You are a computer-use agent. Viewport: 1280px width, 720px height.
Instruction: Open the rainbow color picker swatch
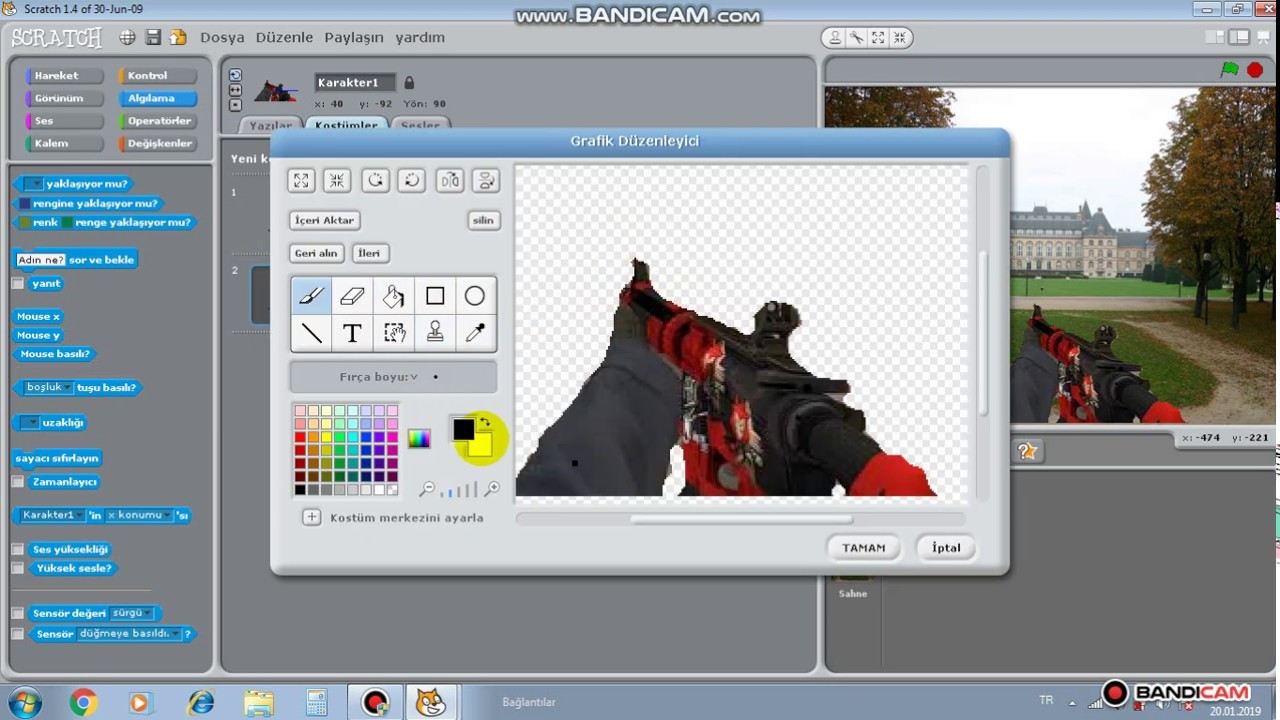419,438
